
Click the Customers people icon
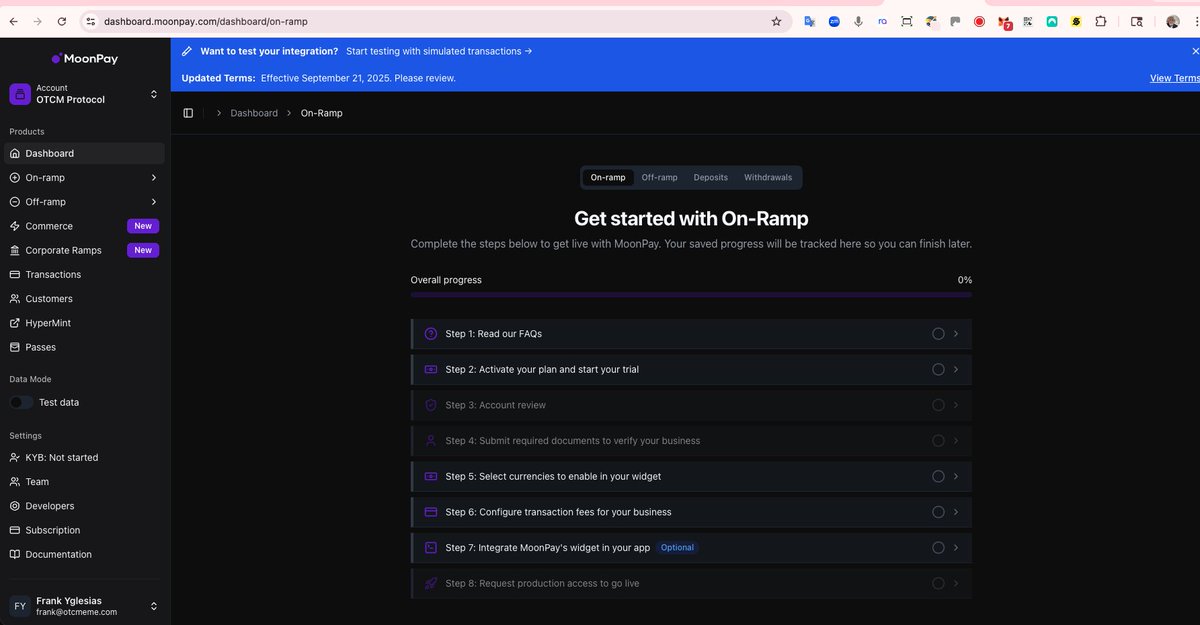(x=15, y=299)
